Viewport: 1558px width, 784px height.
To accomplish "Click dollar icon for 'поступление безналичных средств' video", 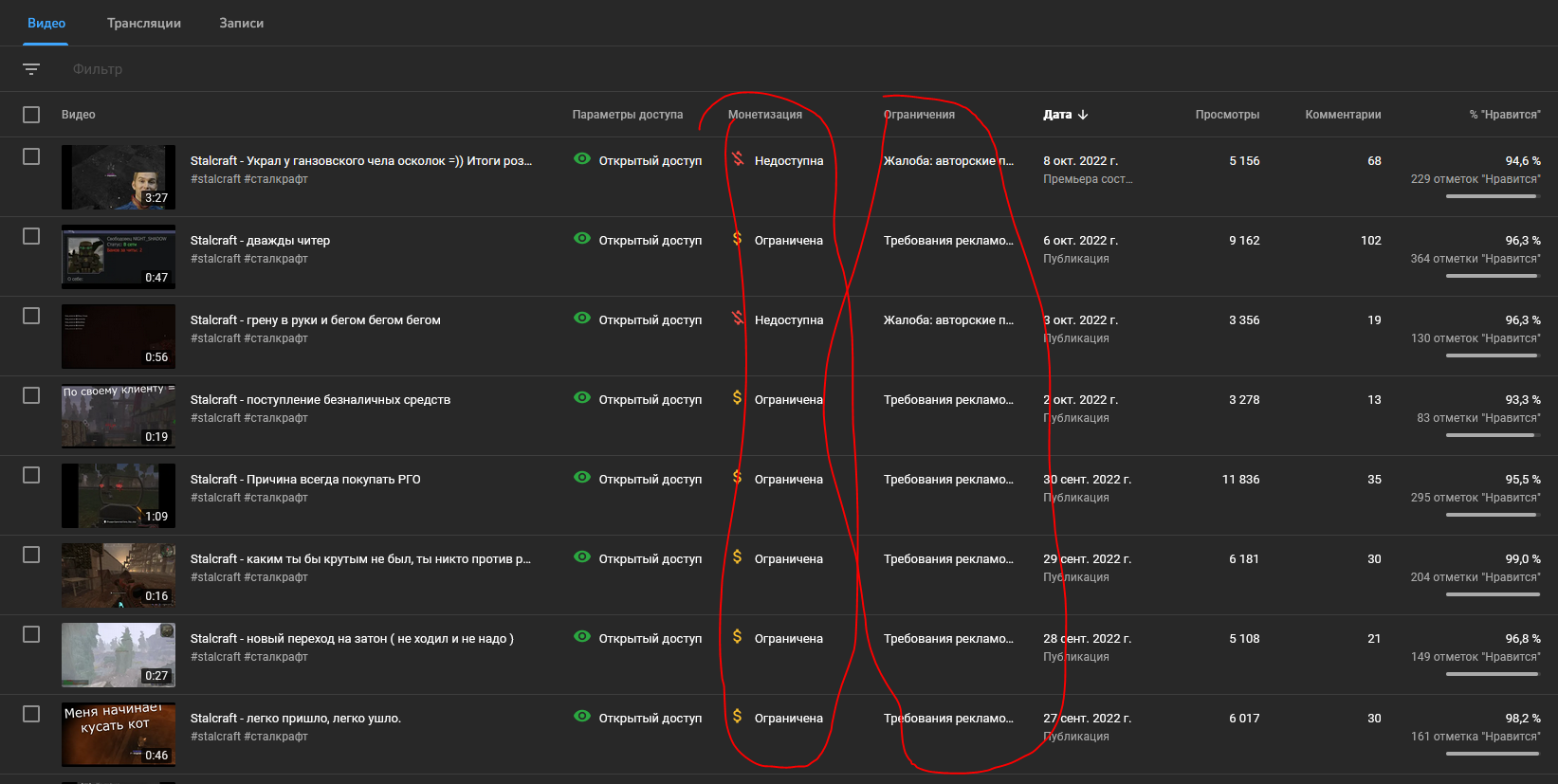I will [737, 398].
